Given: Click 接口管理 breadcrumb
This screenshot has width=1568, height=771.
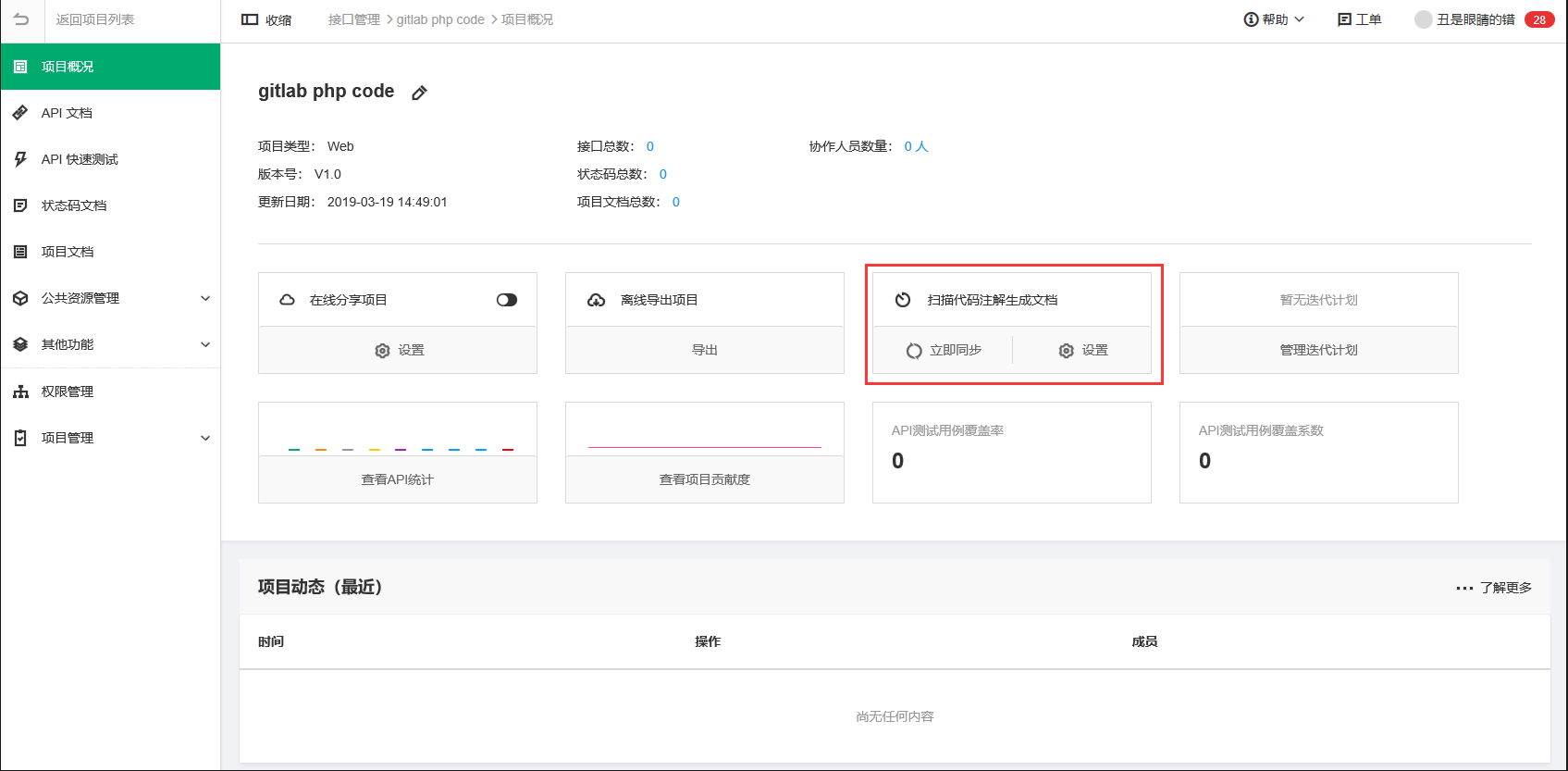Looking at the screenshot, I should click(354, 19).
